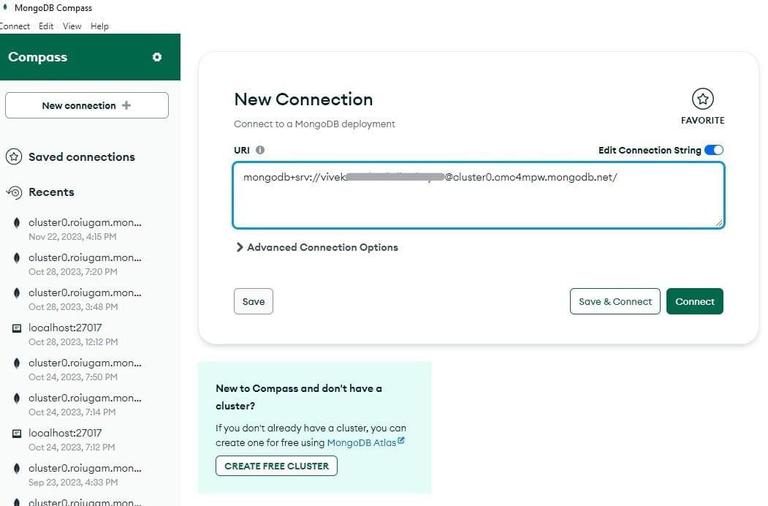Click the Recents history icon

click(x=14, y=192)
